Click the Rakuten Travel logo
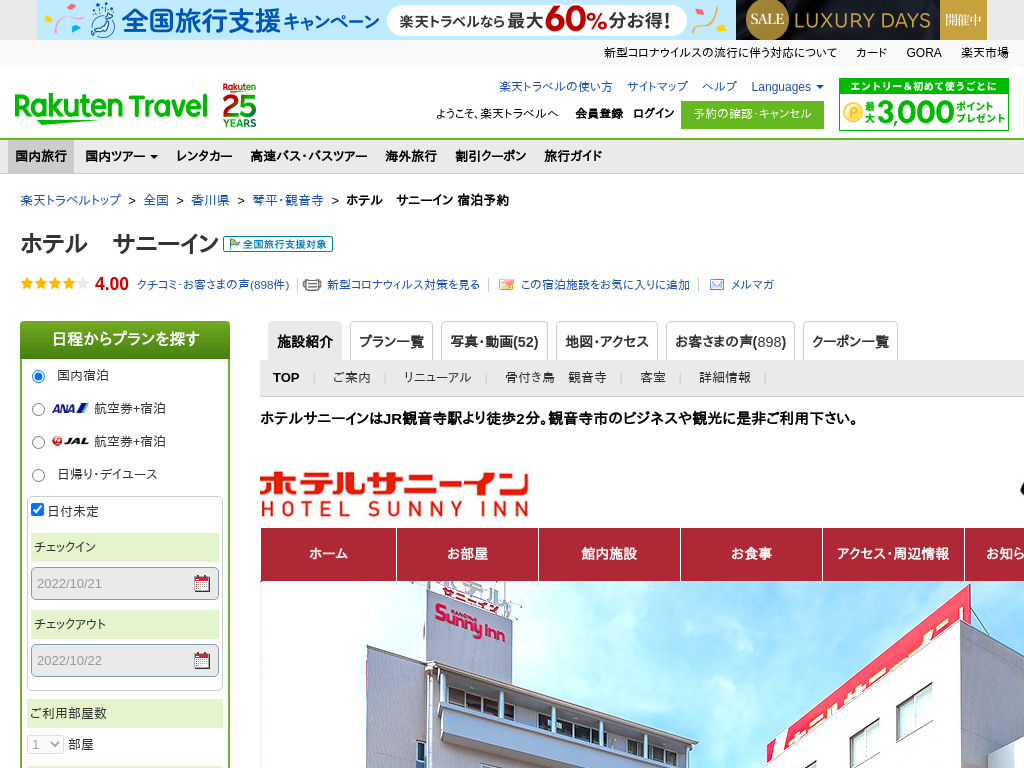1024x768 pixels. tap(110, 108)
